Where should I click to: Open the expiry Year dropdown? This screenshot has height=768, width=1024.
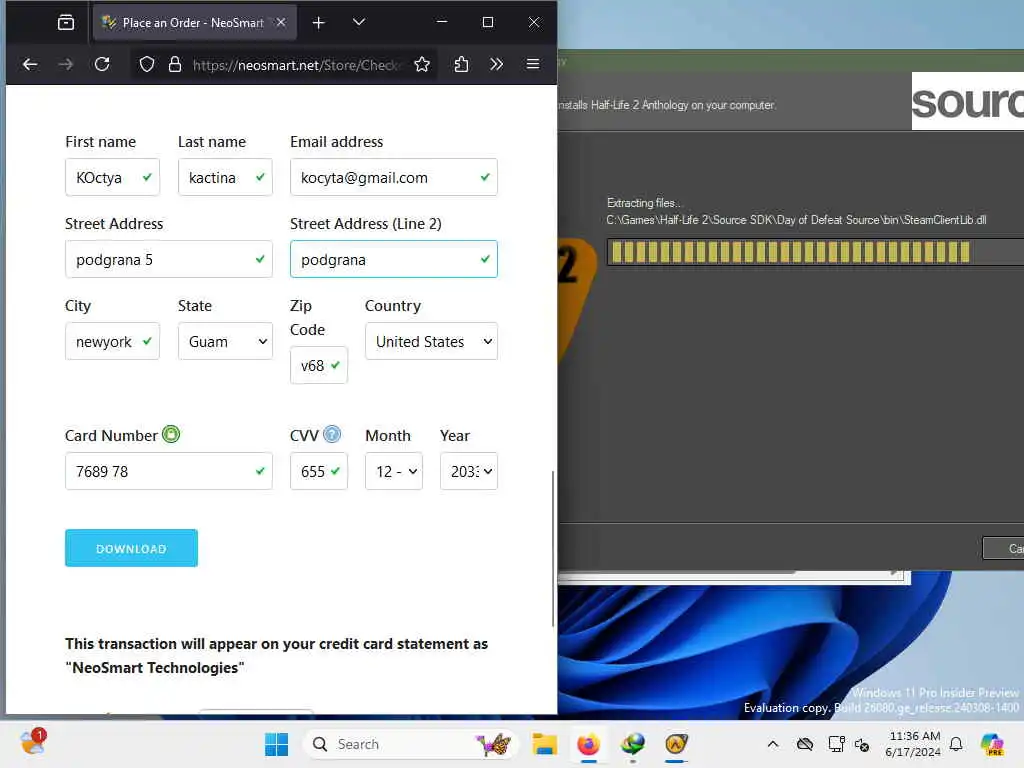click(x=468, y=471)
